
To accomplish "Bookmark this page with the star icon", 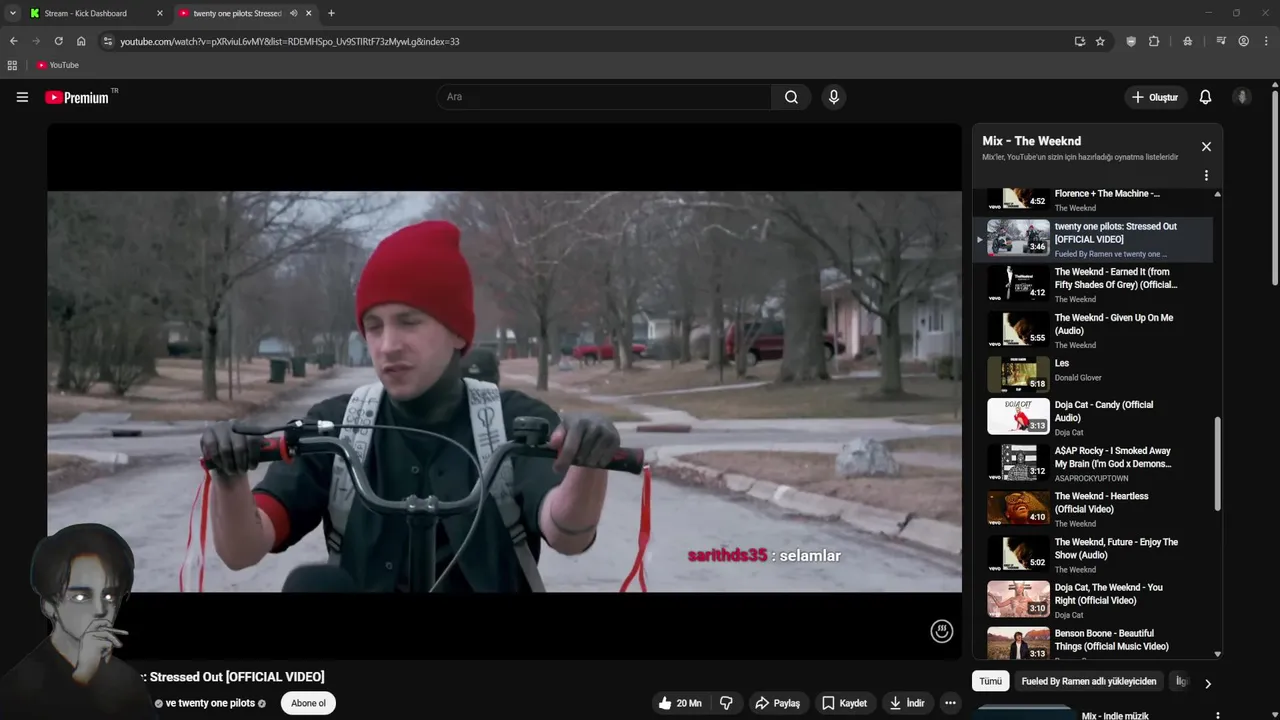I will coord(1100,41).
